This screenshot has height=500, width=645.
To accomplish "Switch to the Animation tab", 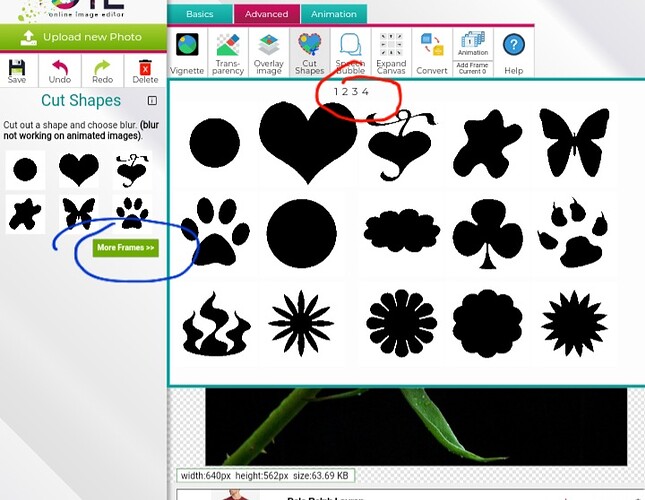I will pyautogui.click(x=334, y=14).
